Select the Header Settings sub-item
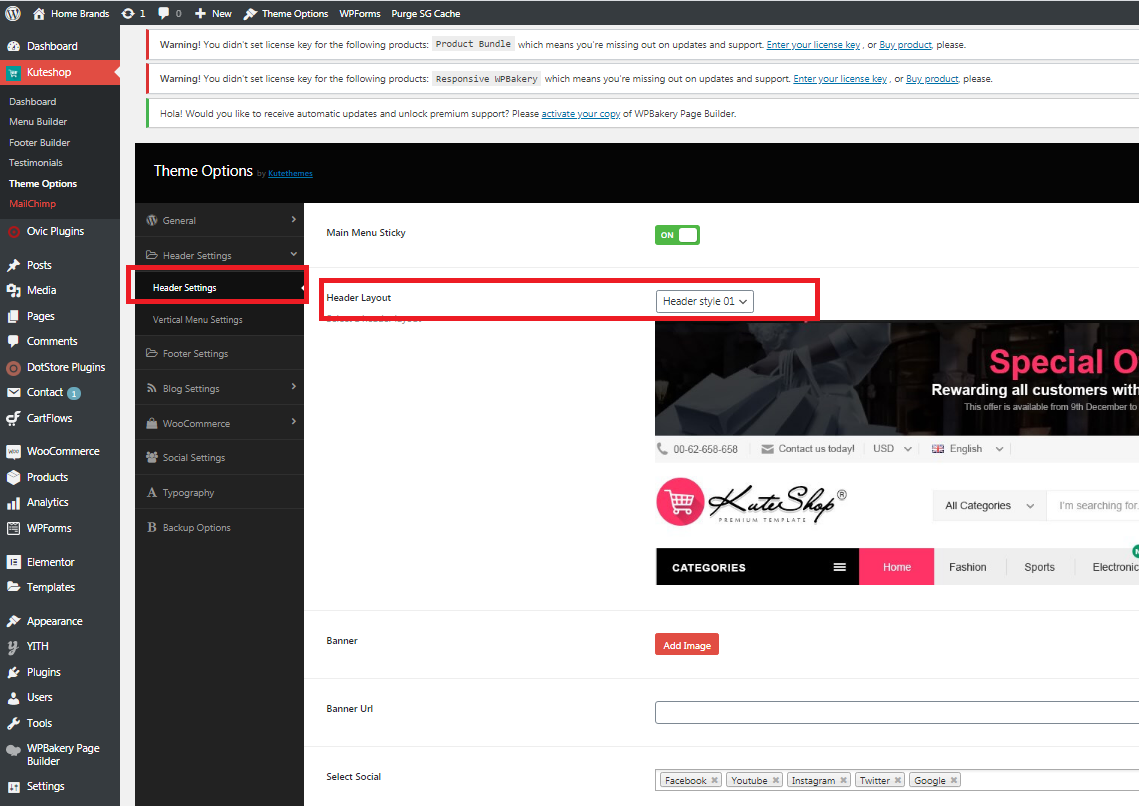The width and height of the screenshot is (1139, 806). coord(219,288)
